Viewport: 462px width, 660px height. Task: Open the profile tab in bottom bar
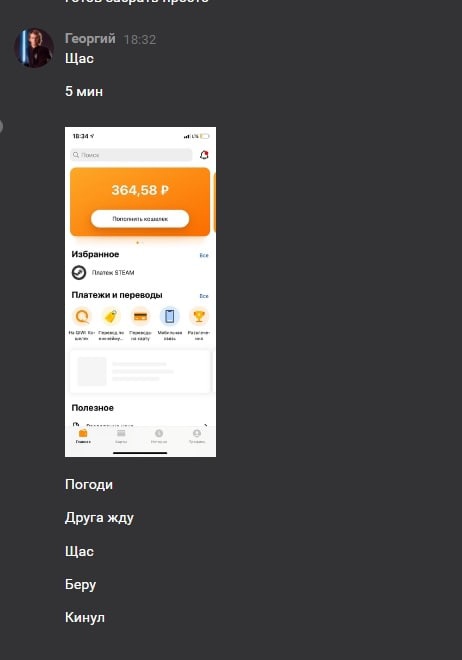pyautogui.click(x=196, y=436)
